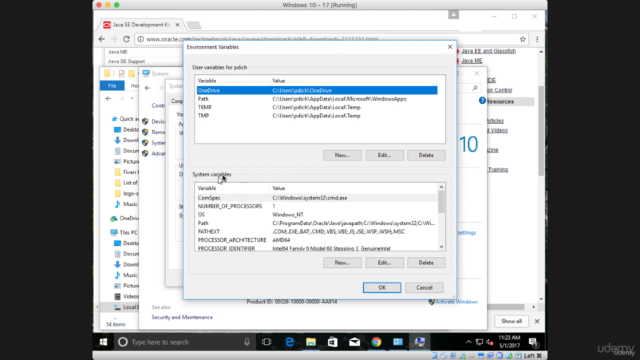
Task: Open Microsoft Store from the taskbar
Action: point(333,342)
